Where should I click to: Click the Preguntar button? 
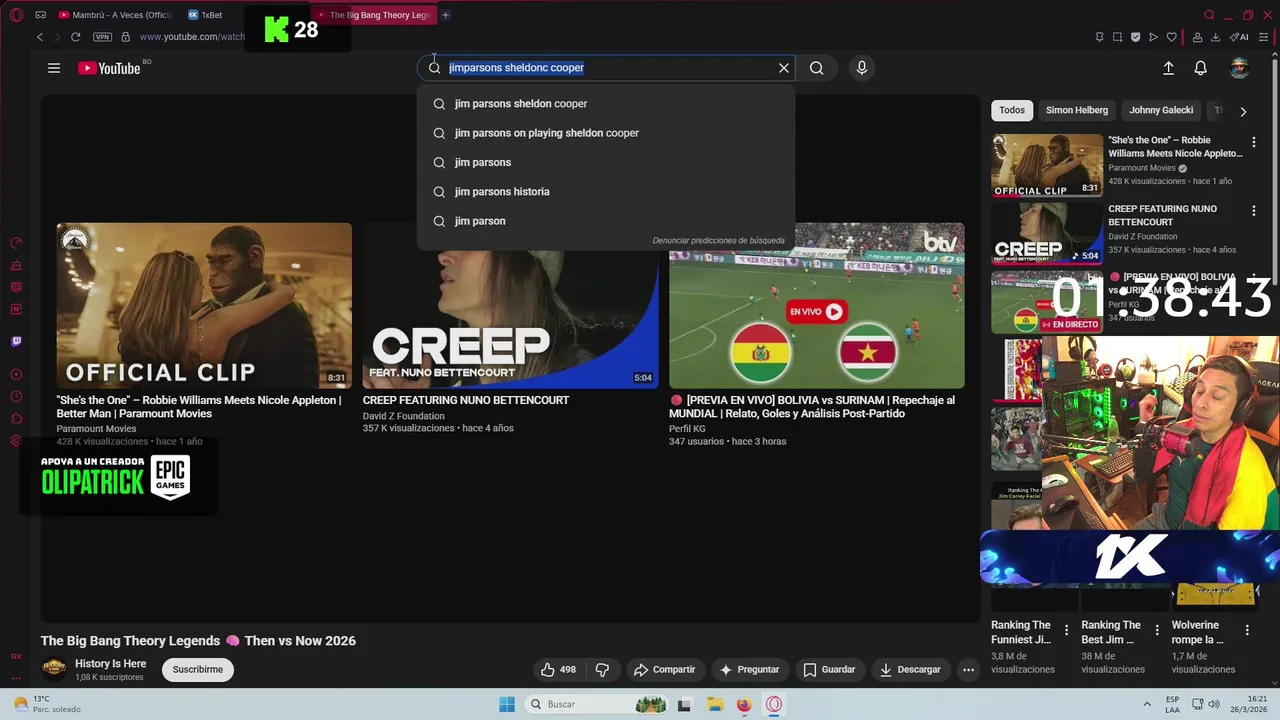point(750,669)
